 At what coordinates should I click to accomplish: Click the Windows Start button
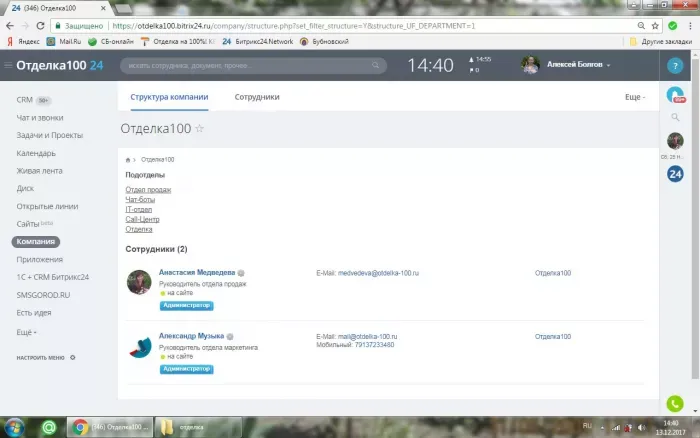click(14, 427)
